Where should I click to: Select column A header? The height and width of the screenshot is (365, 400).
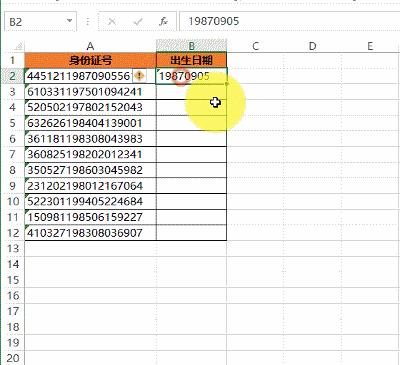pyautogui.click(x=90, y=46)
